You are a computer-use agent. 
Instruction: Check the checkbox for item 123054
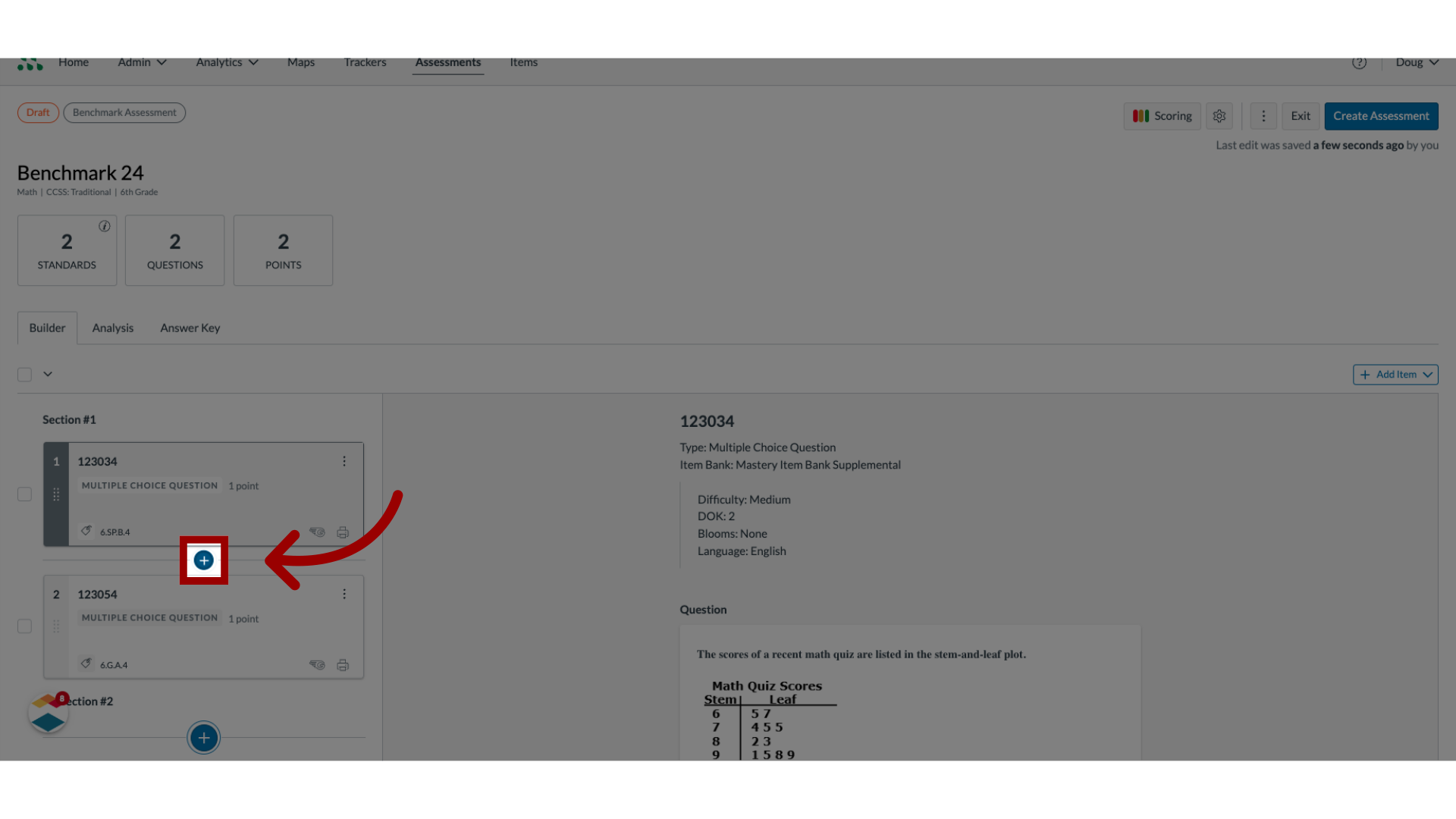(x=24, y=626)
